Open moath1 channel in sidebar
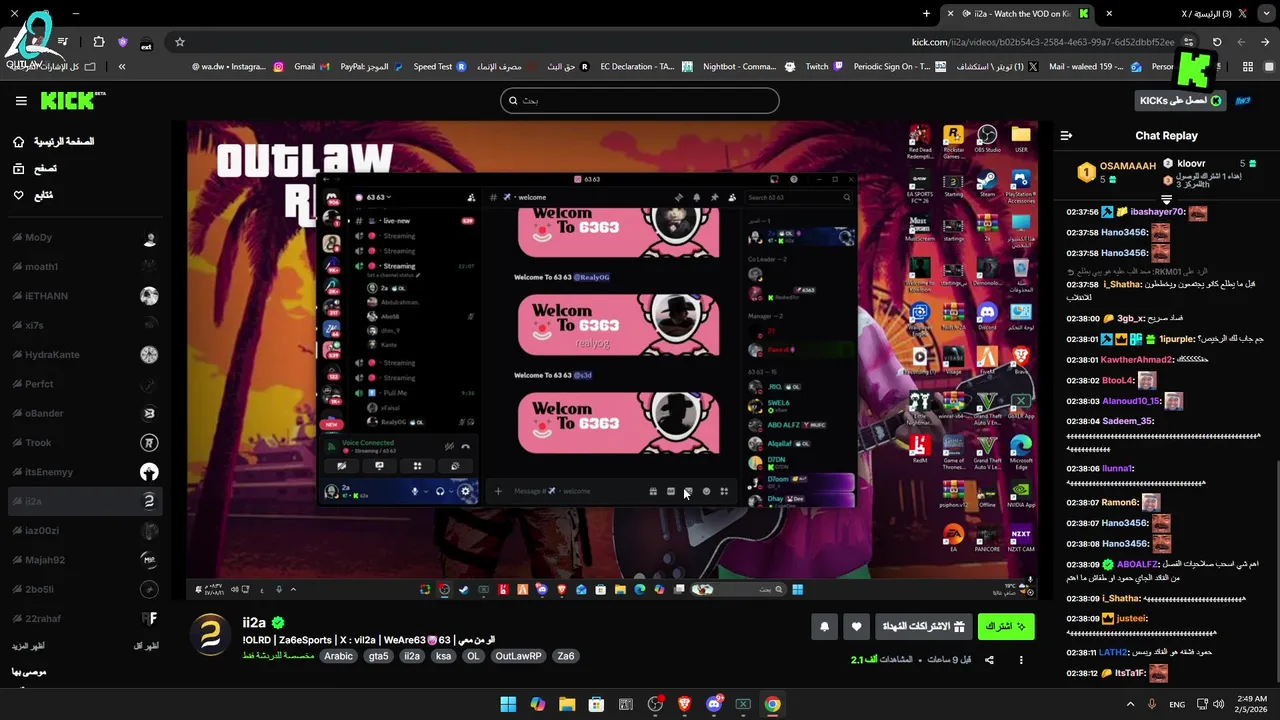This screenshot has width=1280, height=720. pos(84,267)
